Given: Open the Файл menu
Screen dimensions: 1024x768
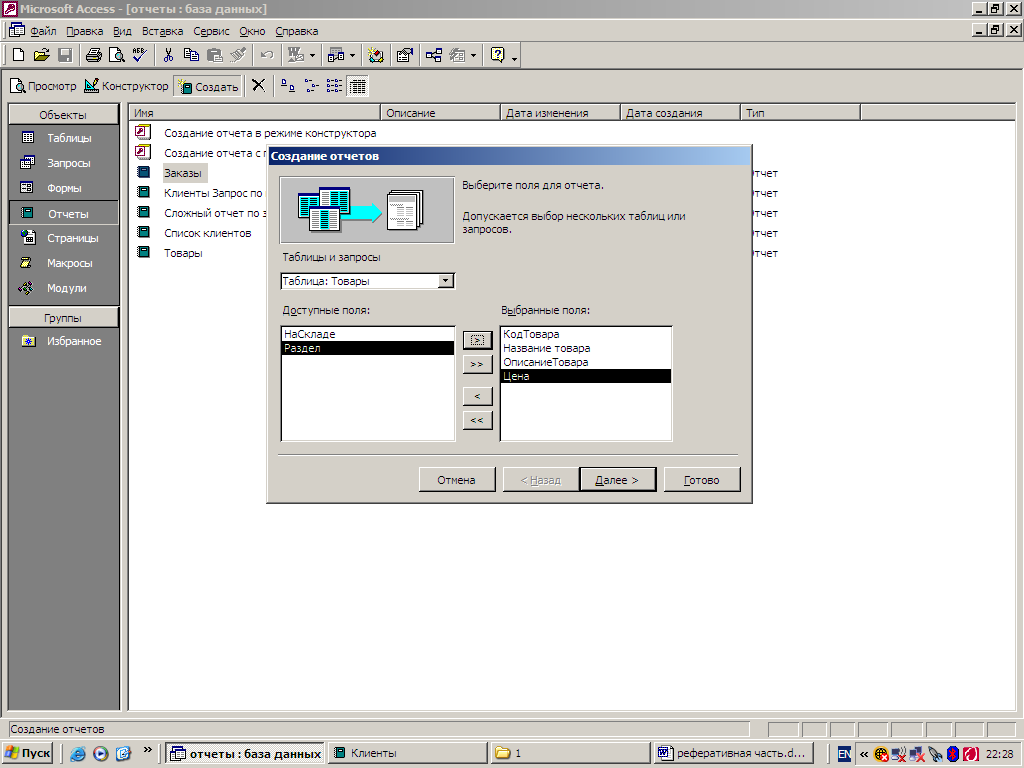Looking at the screenshot, I should click(x=43, y=31).
